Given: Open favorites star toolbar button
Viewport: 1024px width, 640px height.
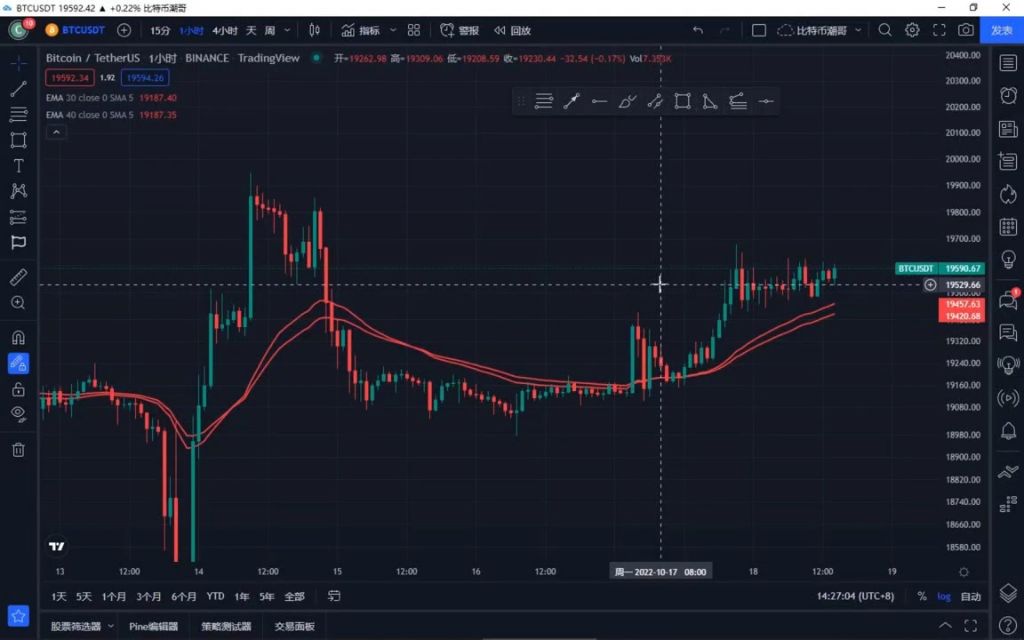Looking at the screenshot, I should [18, 615].
